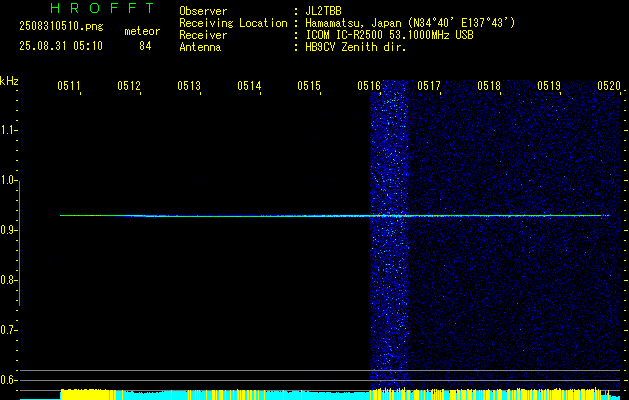629x400 pixels.
Task: Click the 0.9 kHz axis label
Action: point(8,230)
